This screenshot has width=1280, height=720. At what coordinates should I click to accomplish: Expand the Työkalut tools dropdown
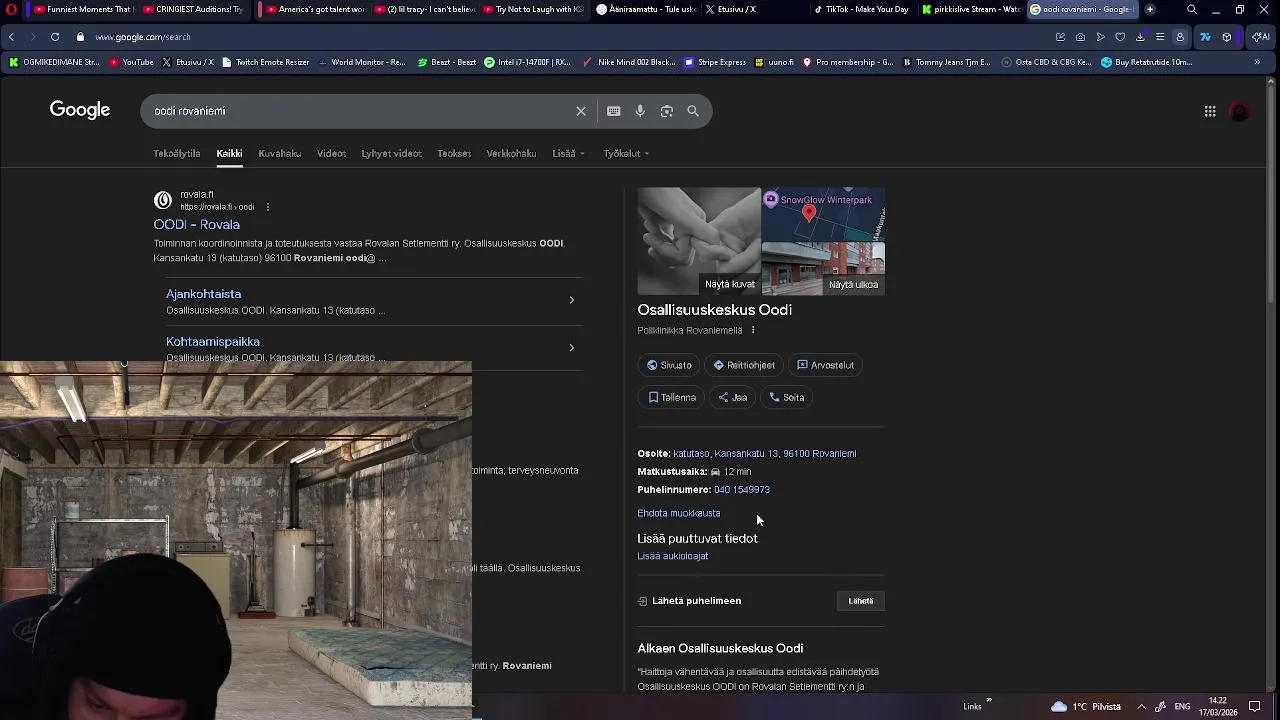pos(626,153)
